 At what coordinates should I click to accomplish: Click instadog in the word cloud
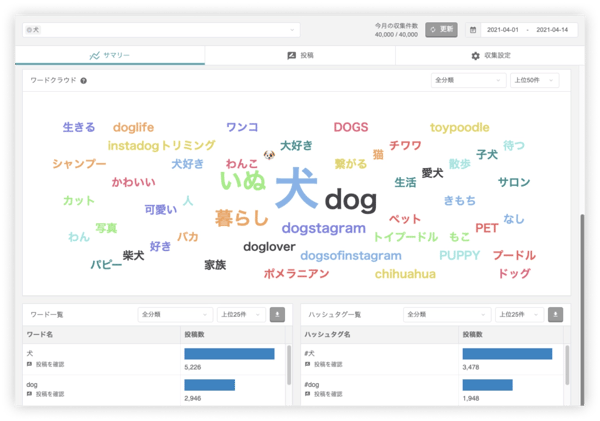pos(133,146)
